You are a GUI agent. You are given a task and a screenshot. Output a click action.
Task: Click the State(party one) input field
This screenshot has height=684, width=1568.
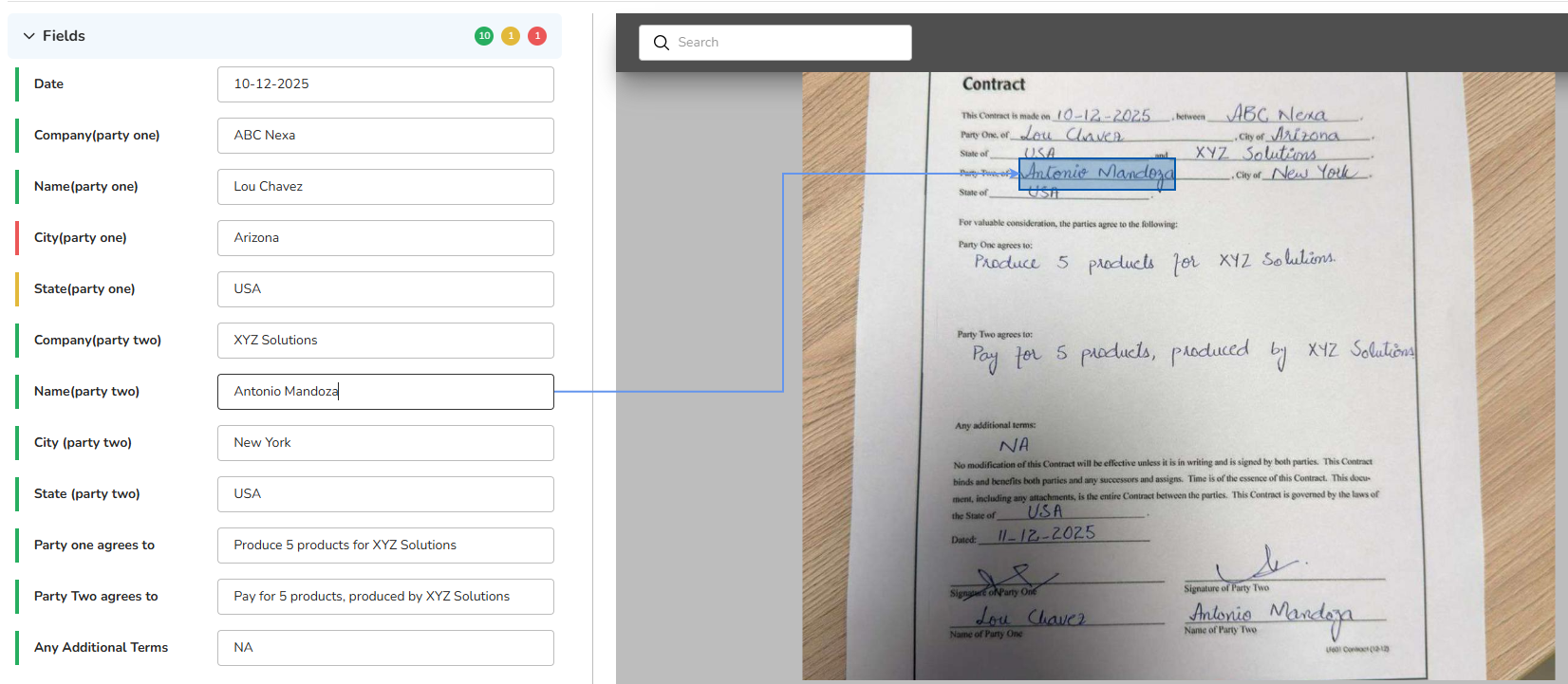pyautogui.click(x=385, y=289)
